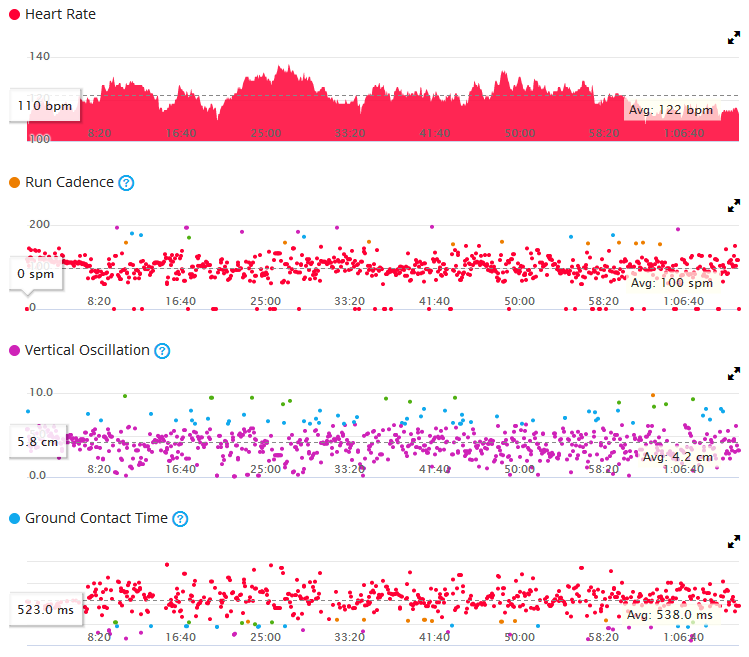This screenshot has width=749, height=657.
Task: Expand the Heart Rate chart to fullscreen
Action: point(734,38)
